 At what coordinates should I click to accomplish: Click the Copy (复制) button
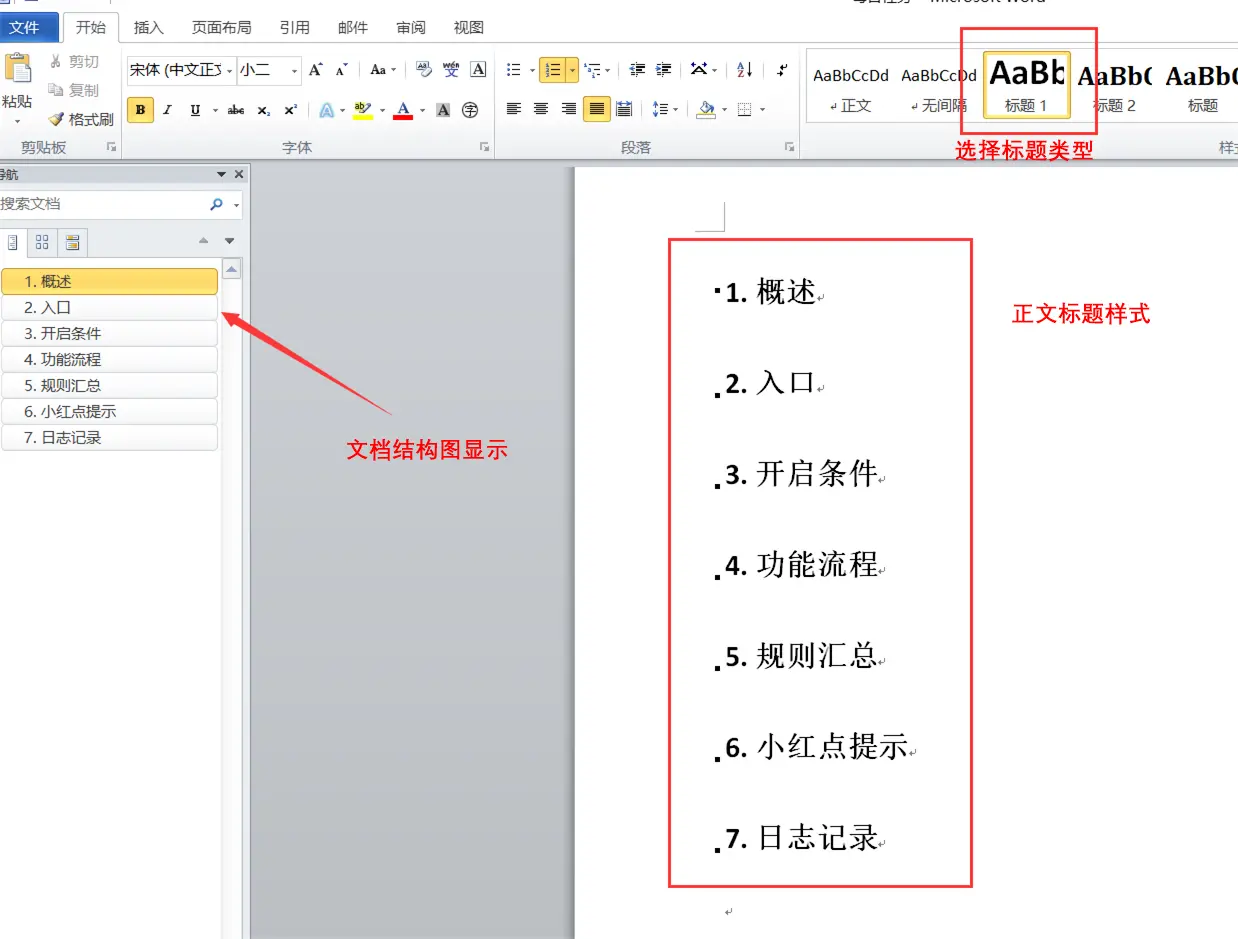(x=74, y=90)
